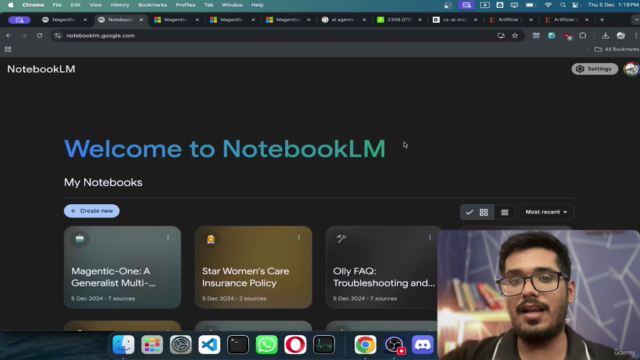Go forward in browser history
The width and height of the screenshot is (640, 360).
click(x=24, y=36)
